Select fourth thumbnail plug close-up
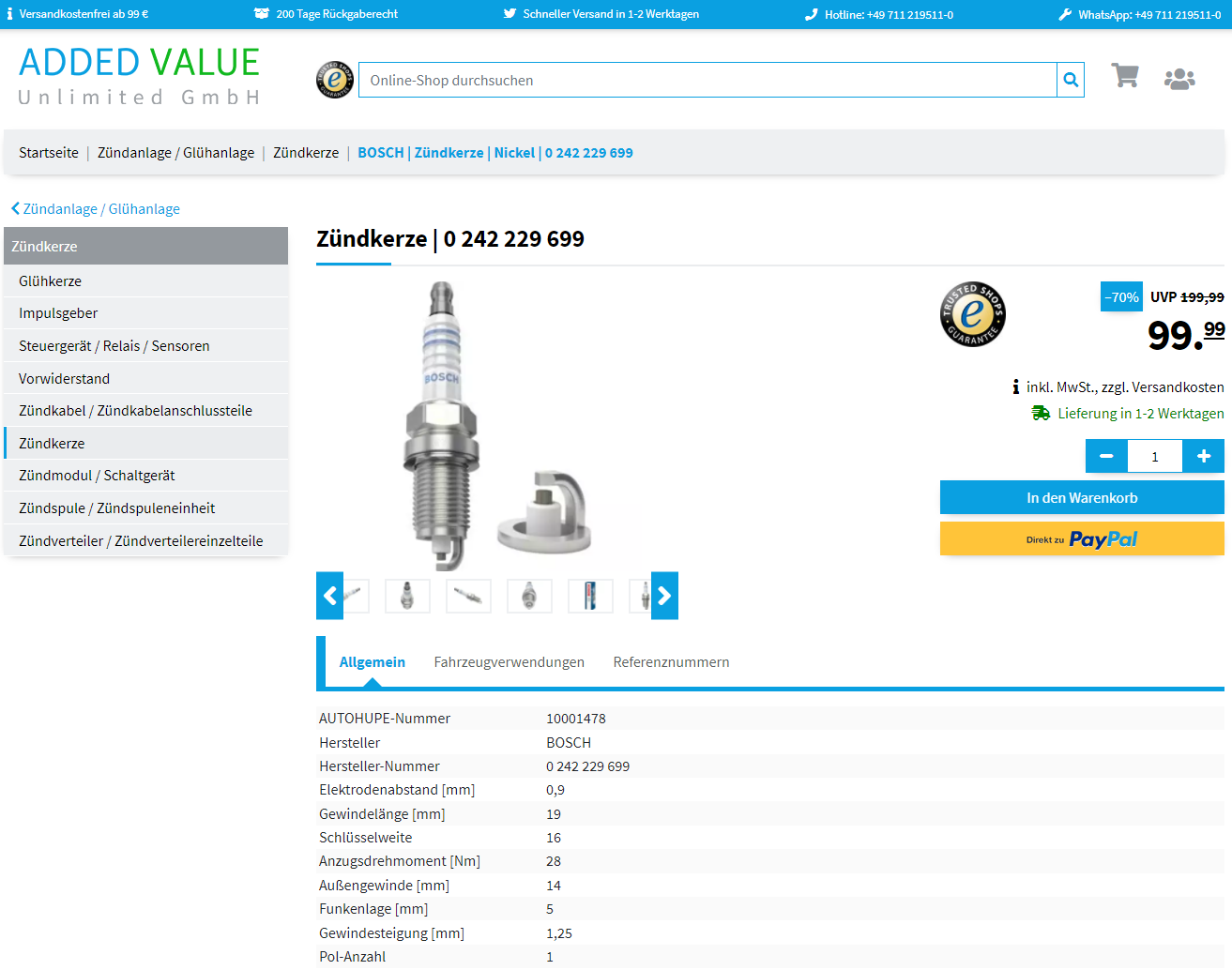 pyautogui.click(x=529, y=596)
